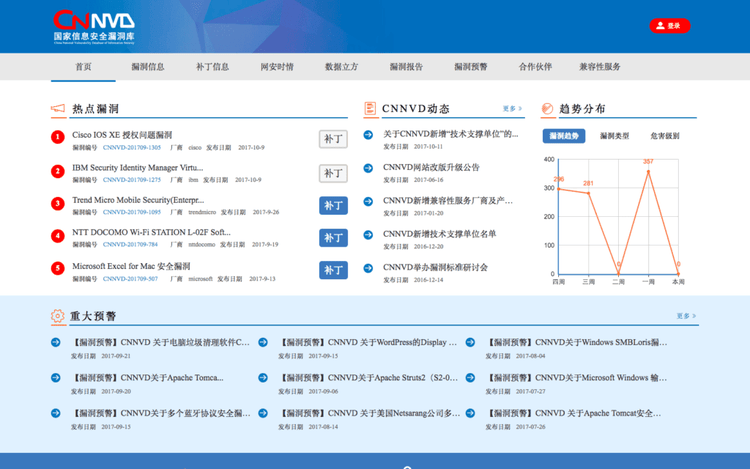Click red number 1 badge for Cisco IOS XE
The width and height of the screenshot is (750, 469).
(58, 138)
